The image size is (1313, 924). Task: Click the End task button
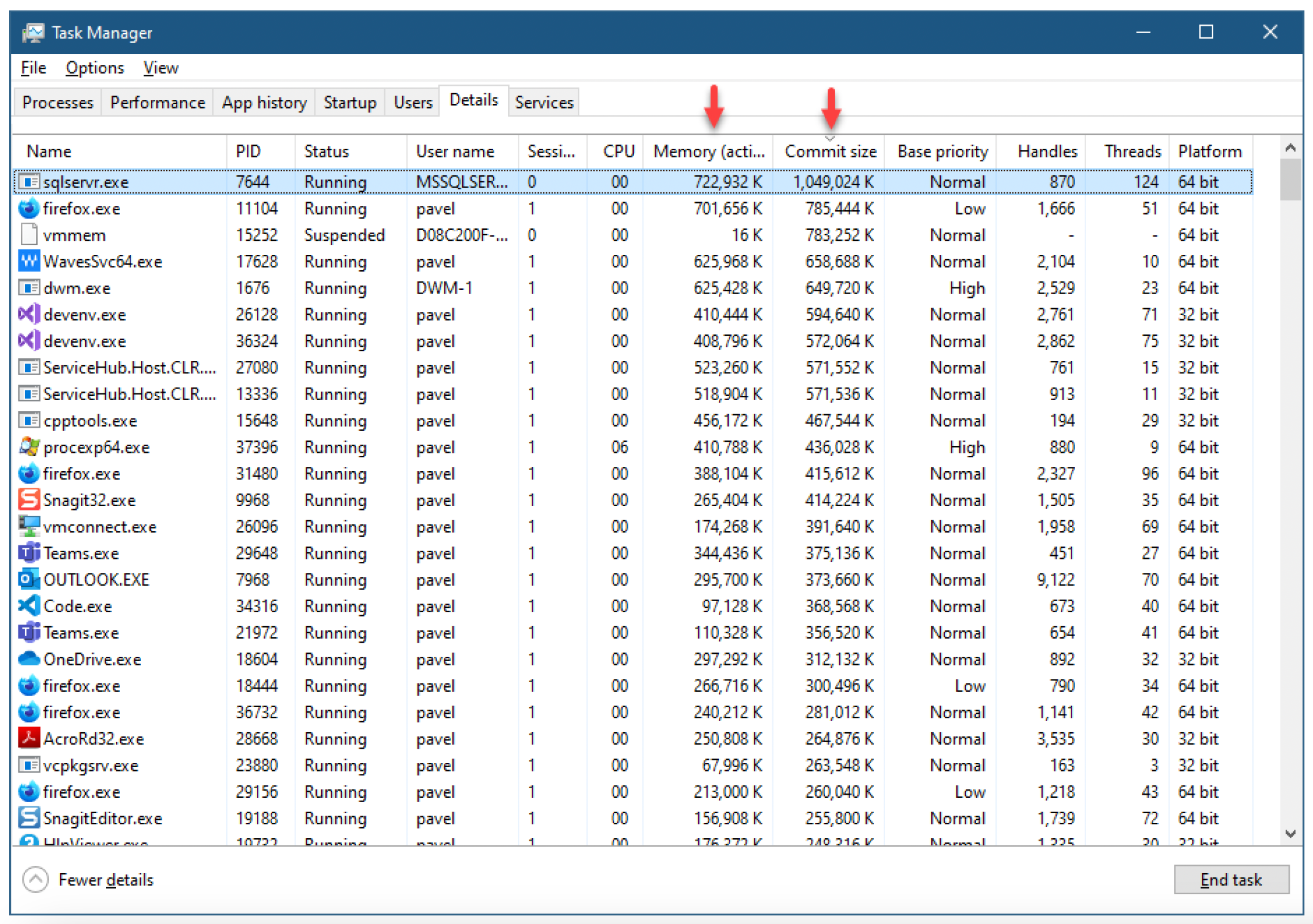pyautogui.click(x=1231, y=880)
